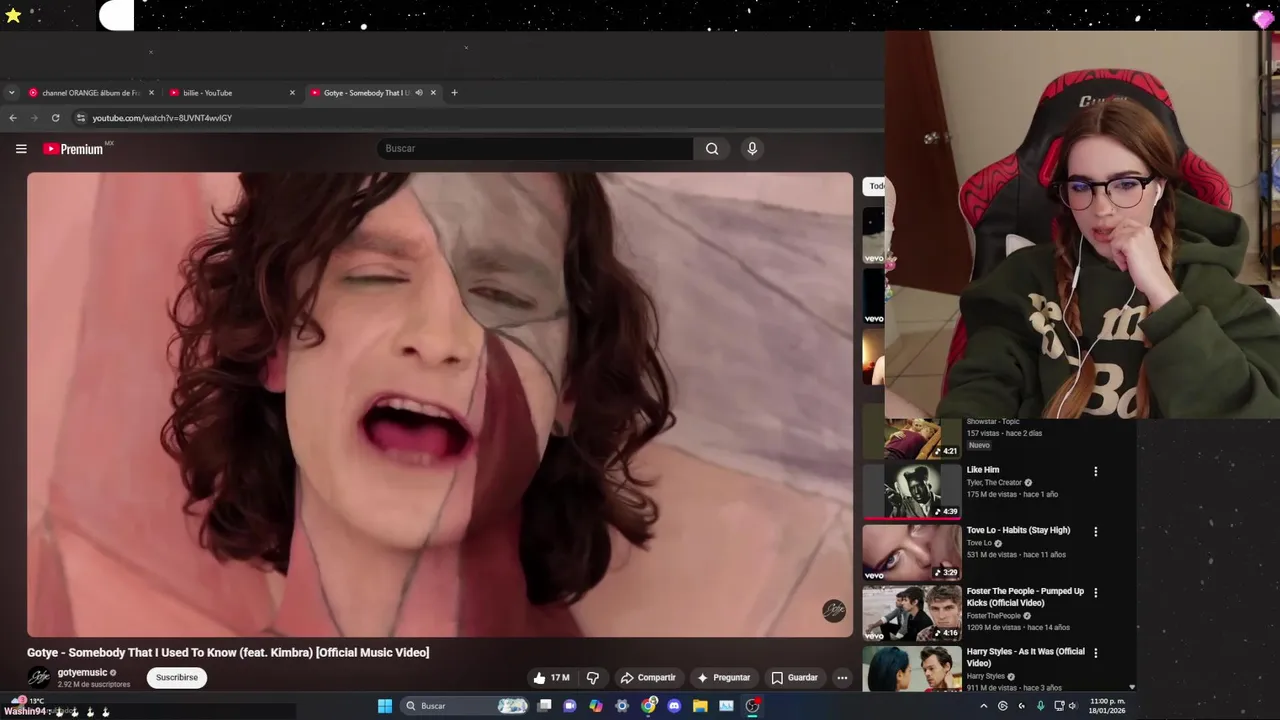Image resolution: width=1280 pixels, height=720 pixels.
Task: Open Tove Lo - Habits (Stay High) title
Action: pos(1018,530)
